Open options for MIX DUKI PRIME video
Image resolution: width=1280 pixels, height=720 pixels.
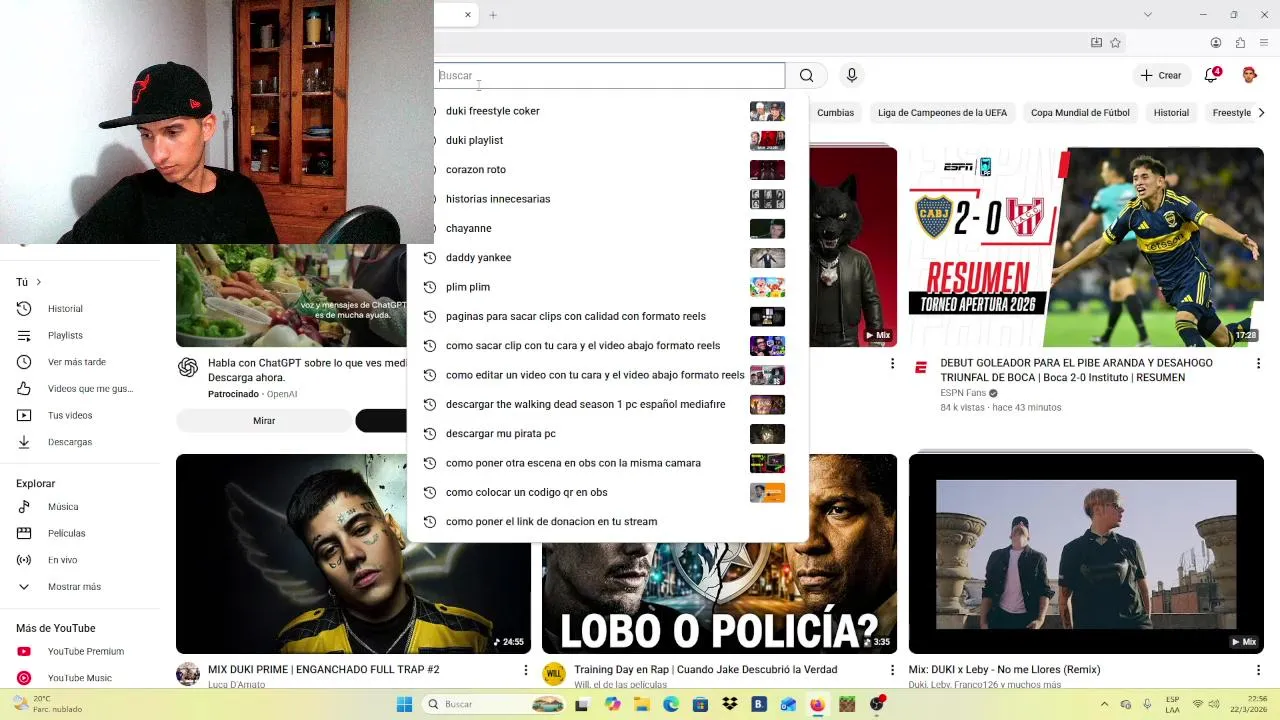tap(525, 670)
